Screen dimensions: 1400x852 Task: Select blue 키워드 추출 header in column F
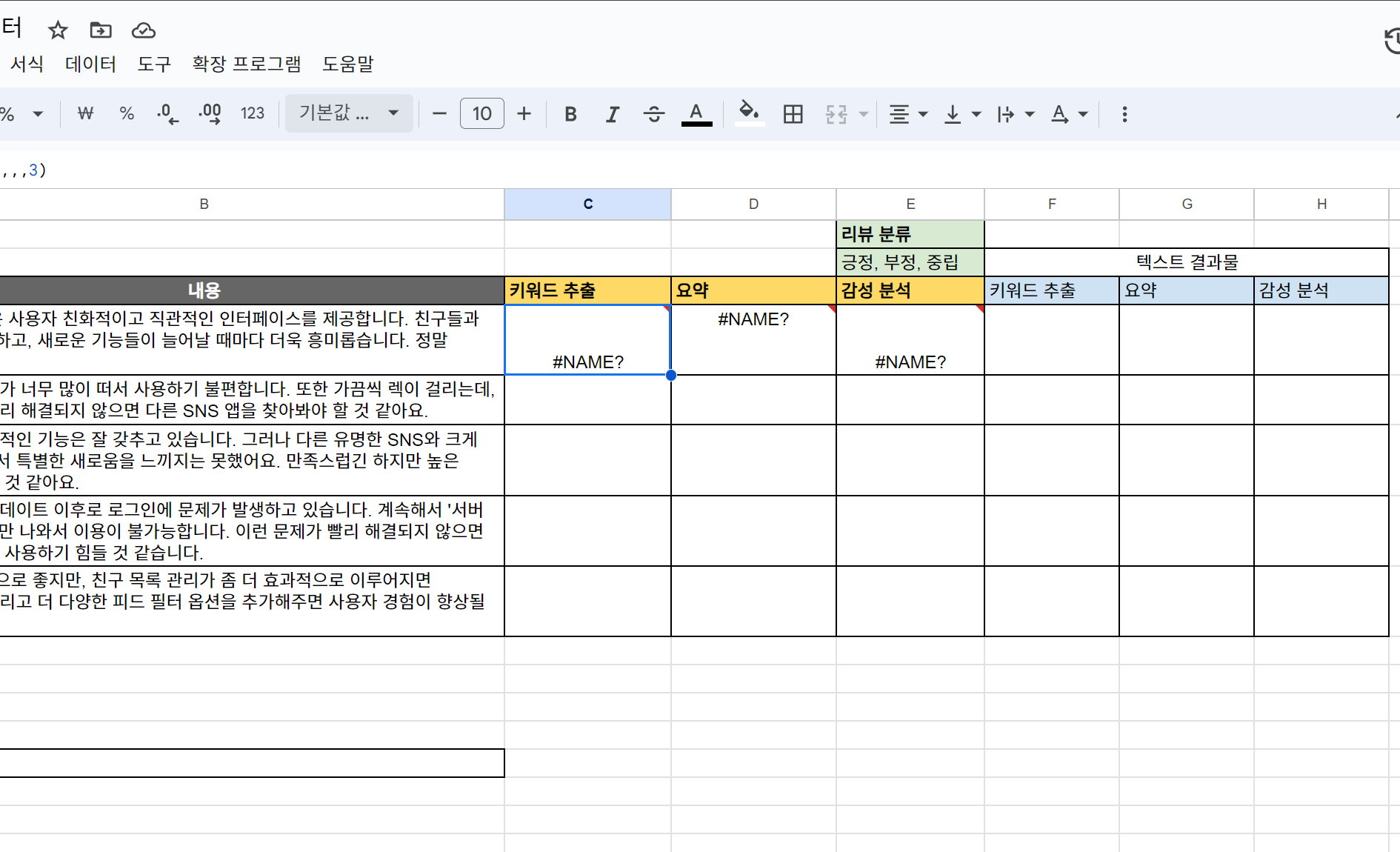(x=1052, y=290)
